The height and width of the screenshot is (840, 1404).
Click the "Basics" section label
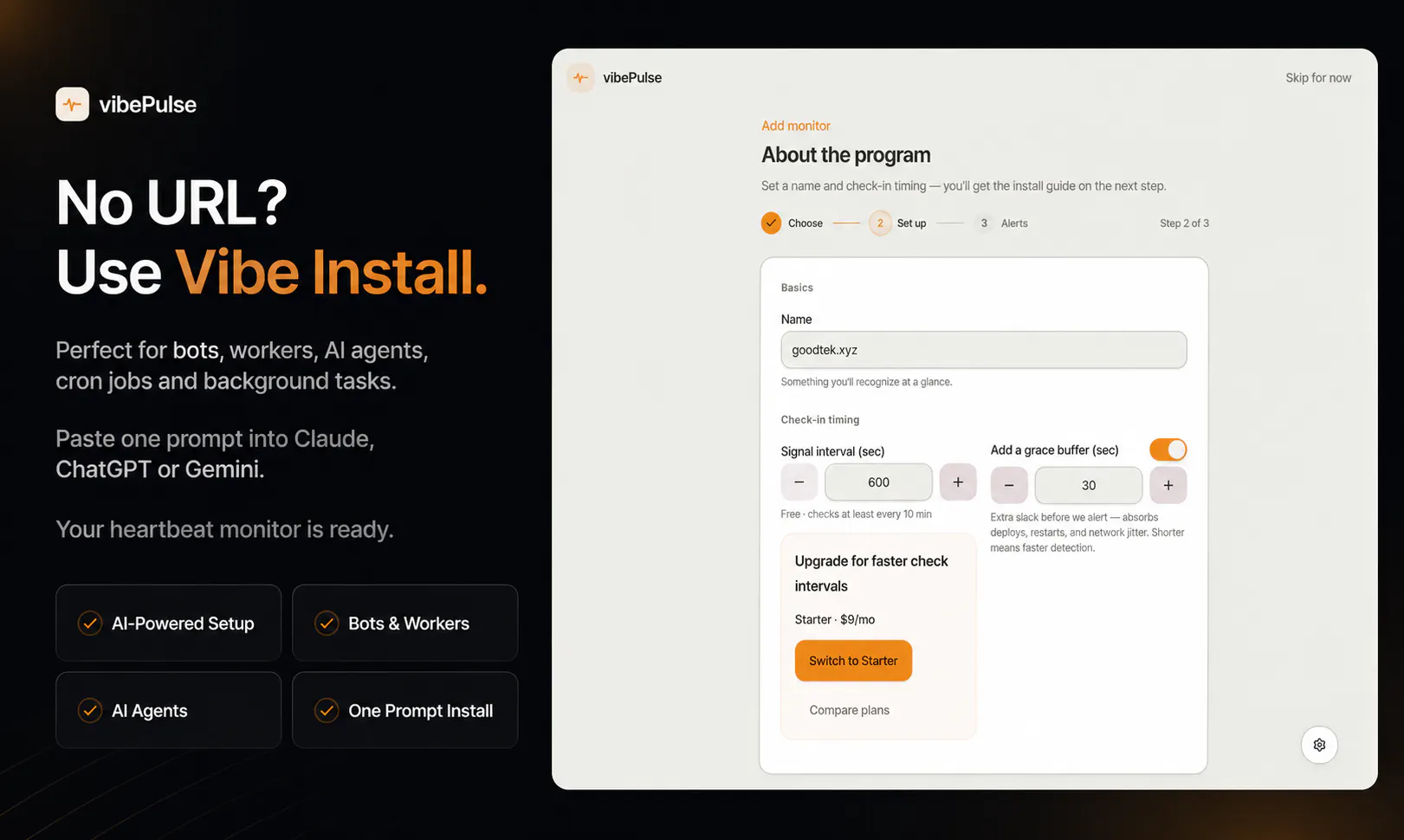point(797,288)
